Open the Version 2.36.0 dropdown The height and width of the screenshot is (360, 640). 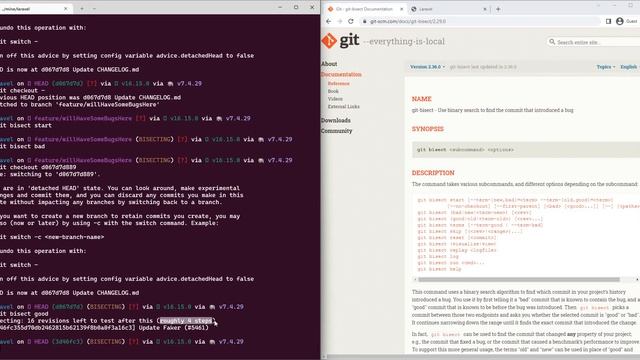tap(427, 67)
